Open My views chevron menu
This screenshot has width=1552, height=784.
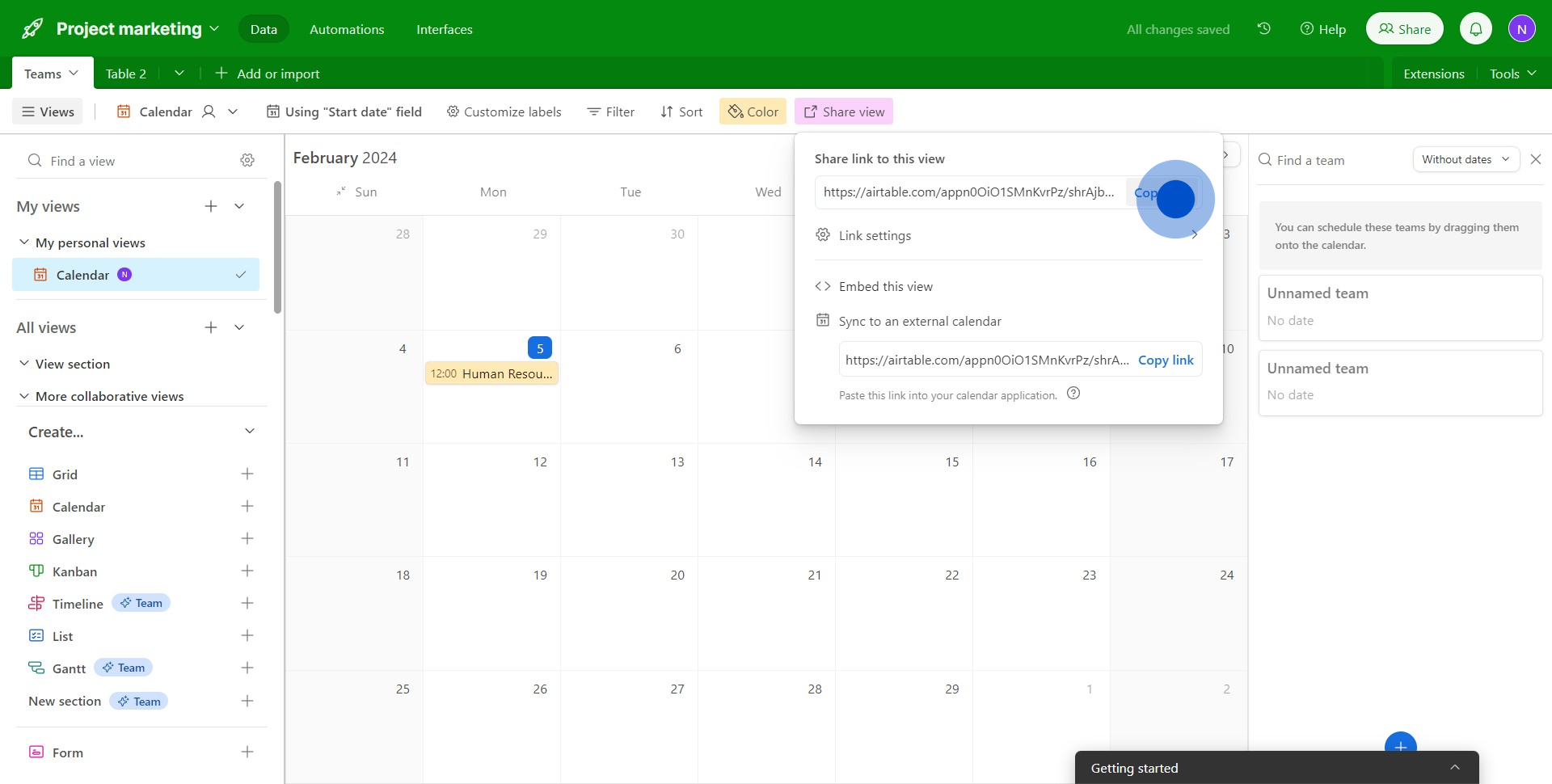239,206
